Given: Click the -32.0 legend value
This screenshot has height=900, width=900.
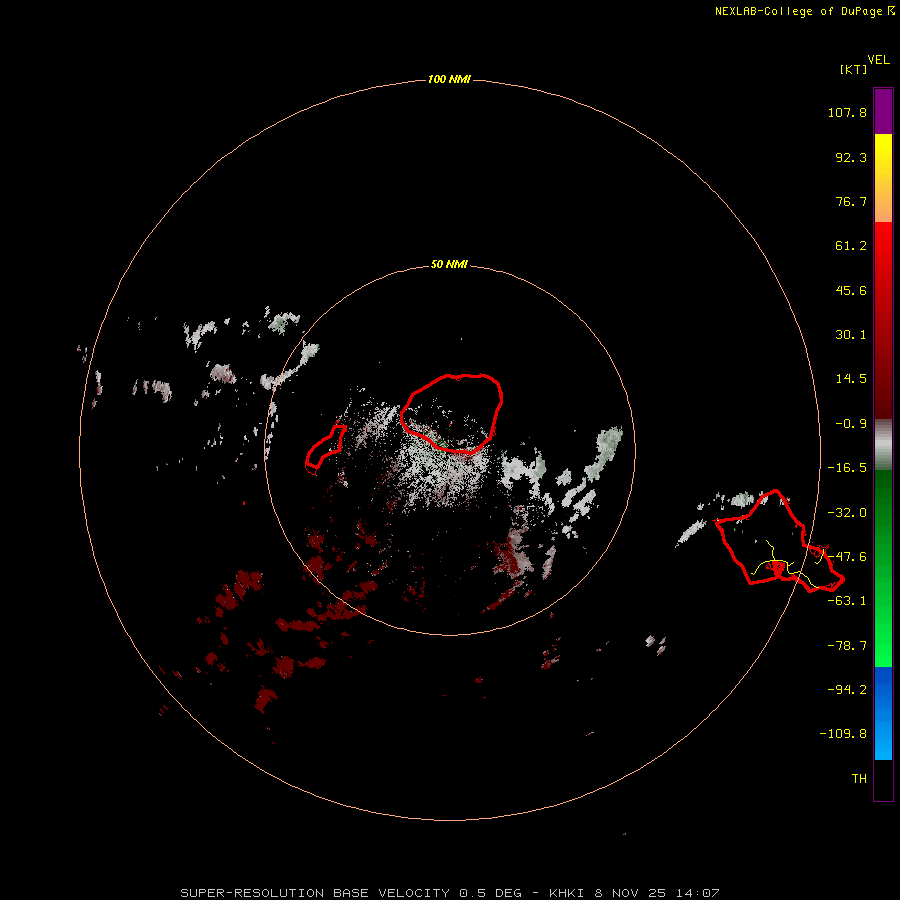Looking at the screenshot, I should (x=847, y=513).
